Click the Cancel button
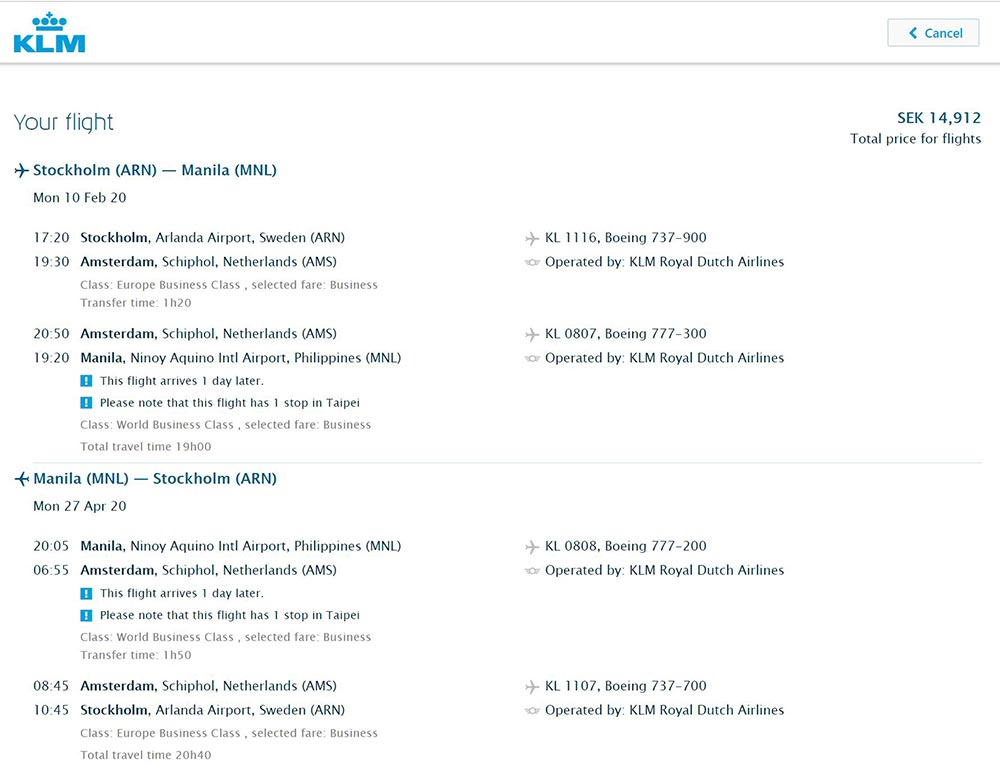1000x769 pixels. point(933,33)
